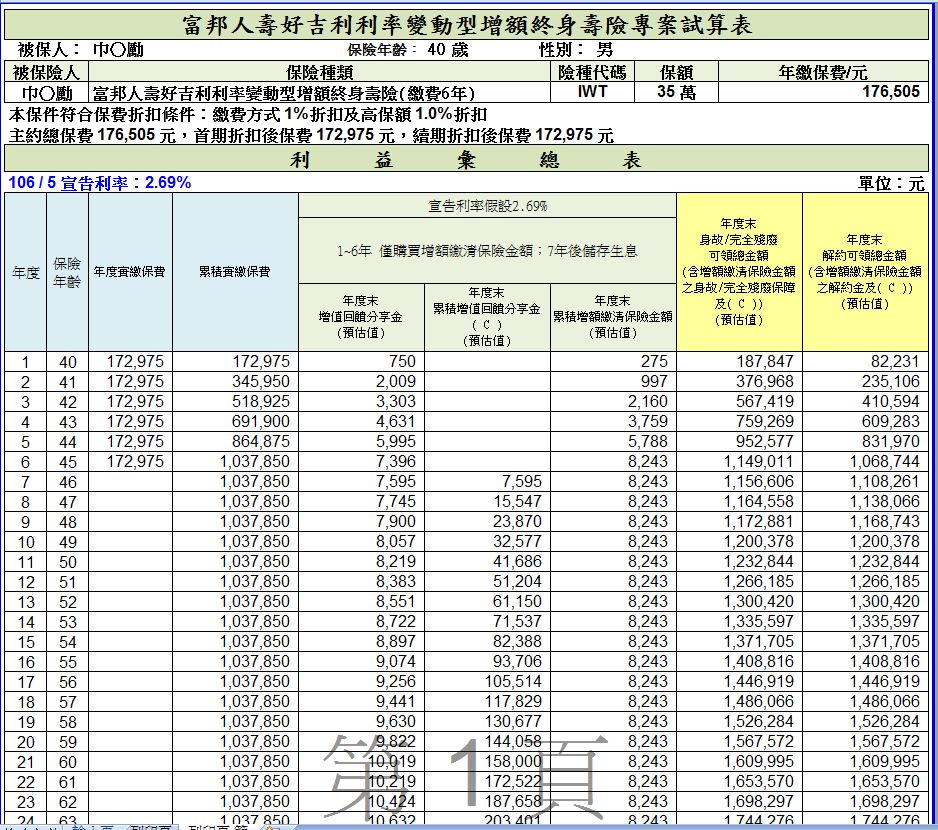Click the 年度末 累積增值回饋分享金 ( C ) header
This screenshot has width=938, height=830.
click(487, 317)
